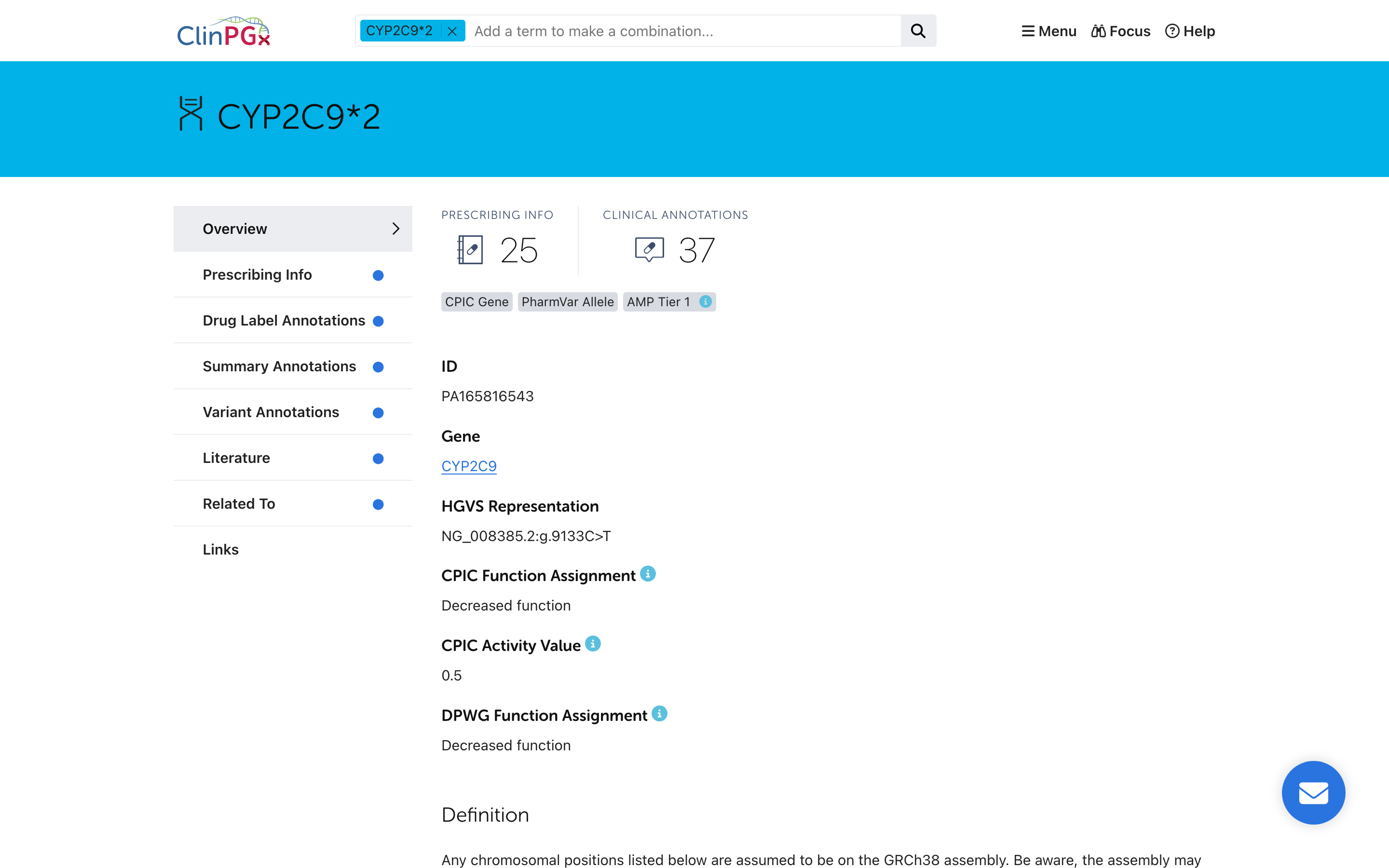1389x868 pixels.
Task: Click the prescribing info notebook icon
Action: 470,250
